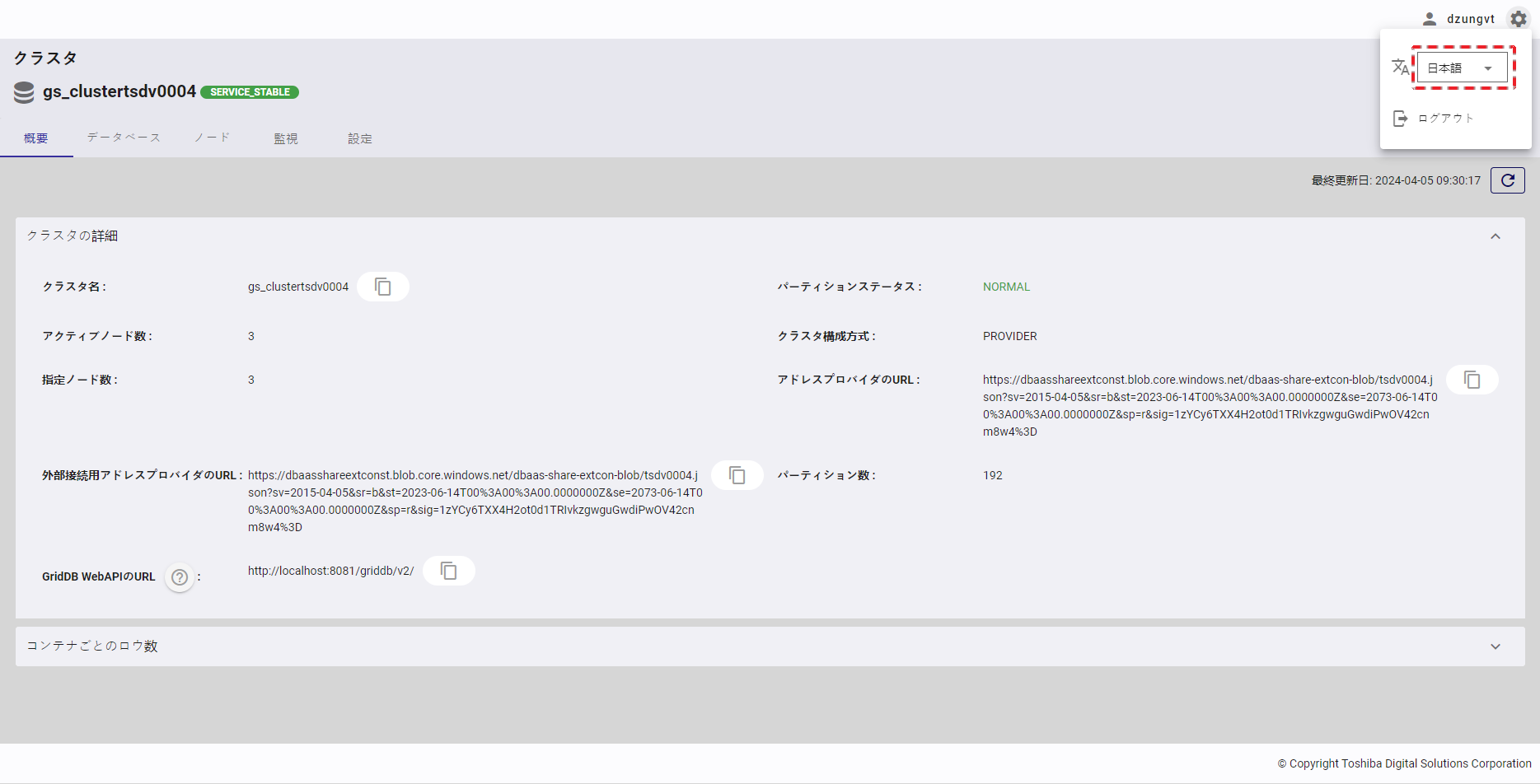The width and height of the screenshot is (1540, 784).
Task: Switch to the データベース tab
Action: click(124, 138)
